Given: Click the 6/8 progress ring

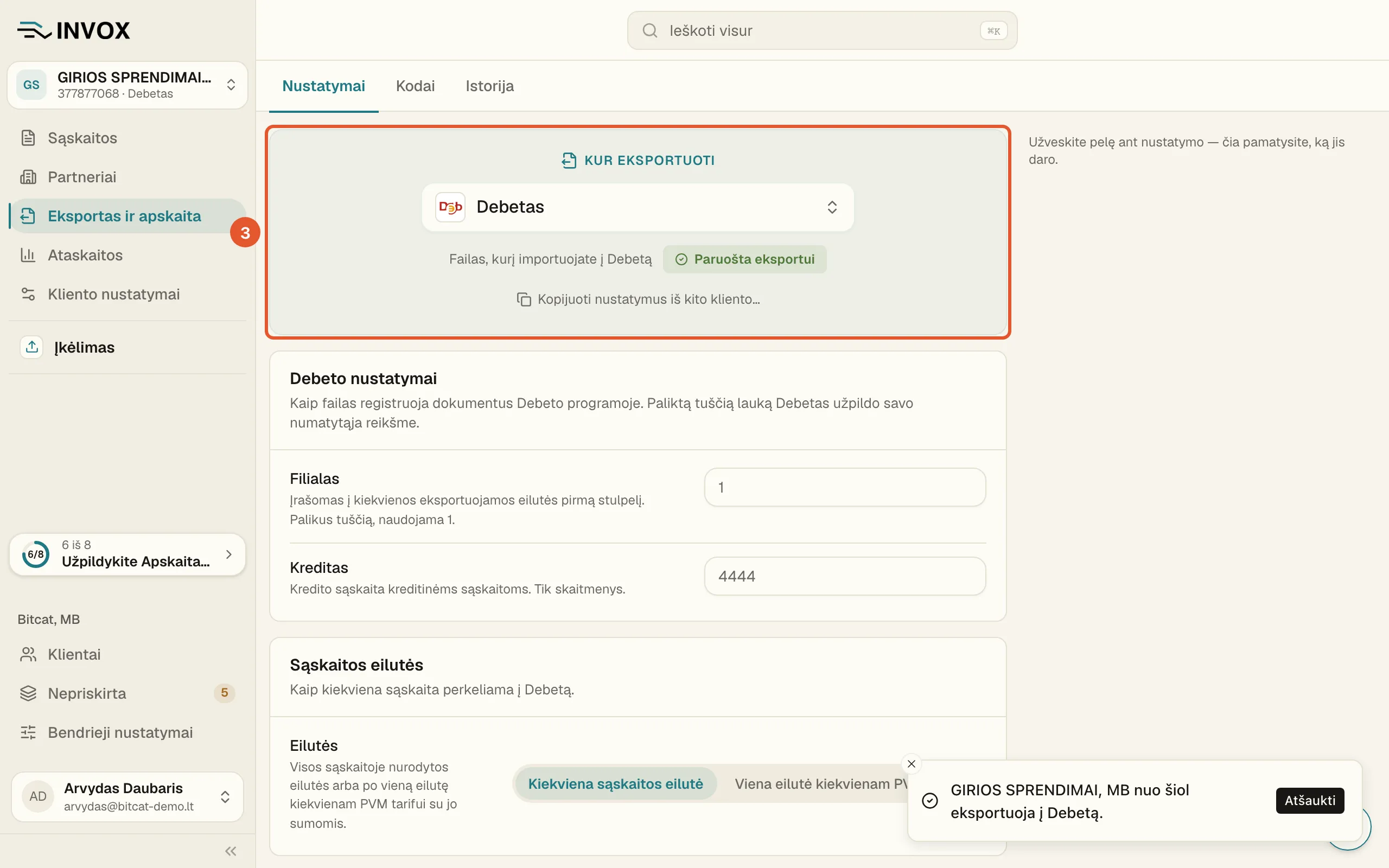Looking at the screenshot, I should 36,554.
